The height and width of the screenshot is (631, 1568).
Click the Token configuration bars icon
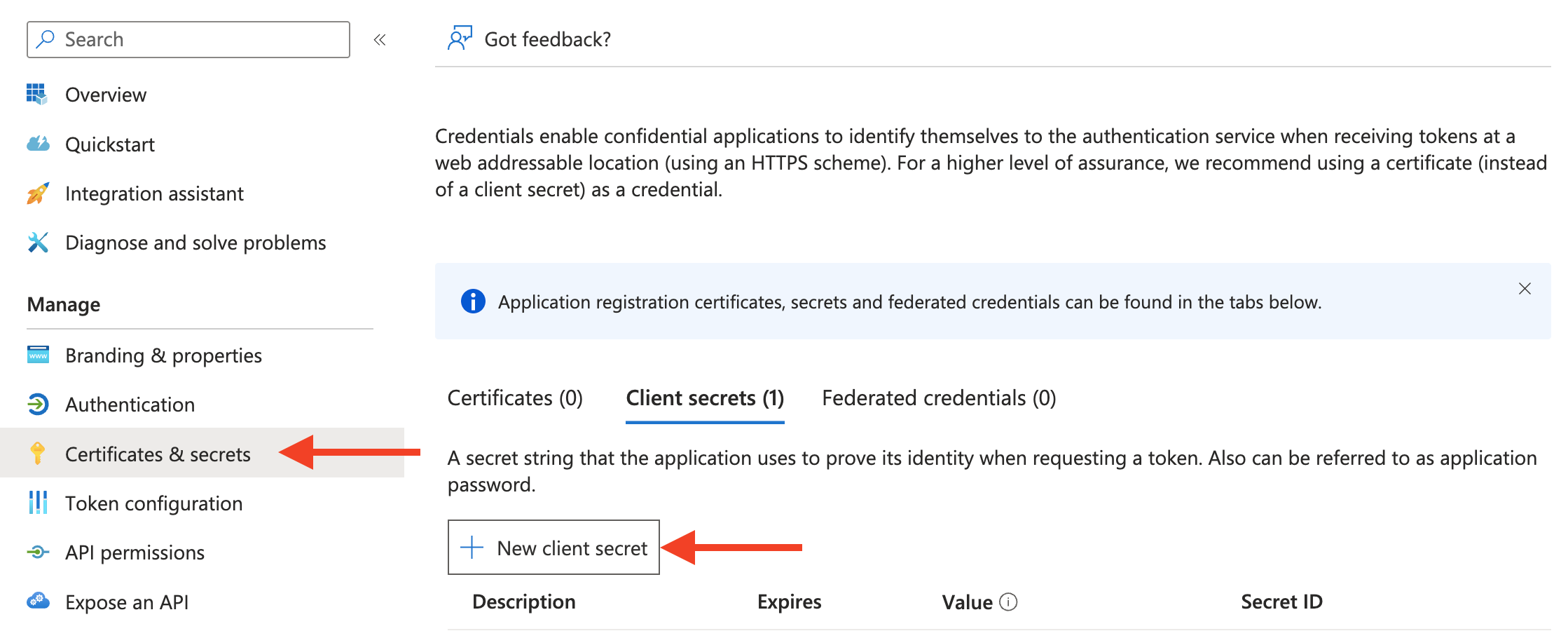pyautogui.click(x=38, y=503)
